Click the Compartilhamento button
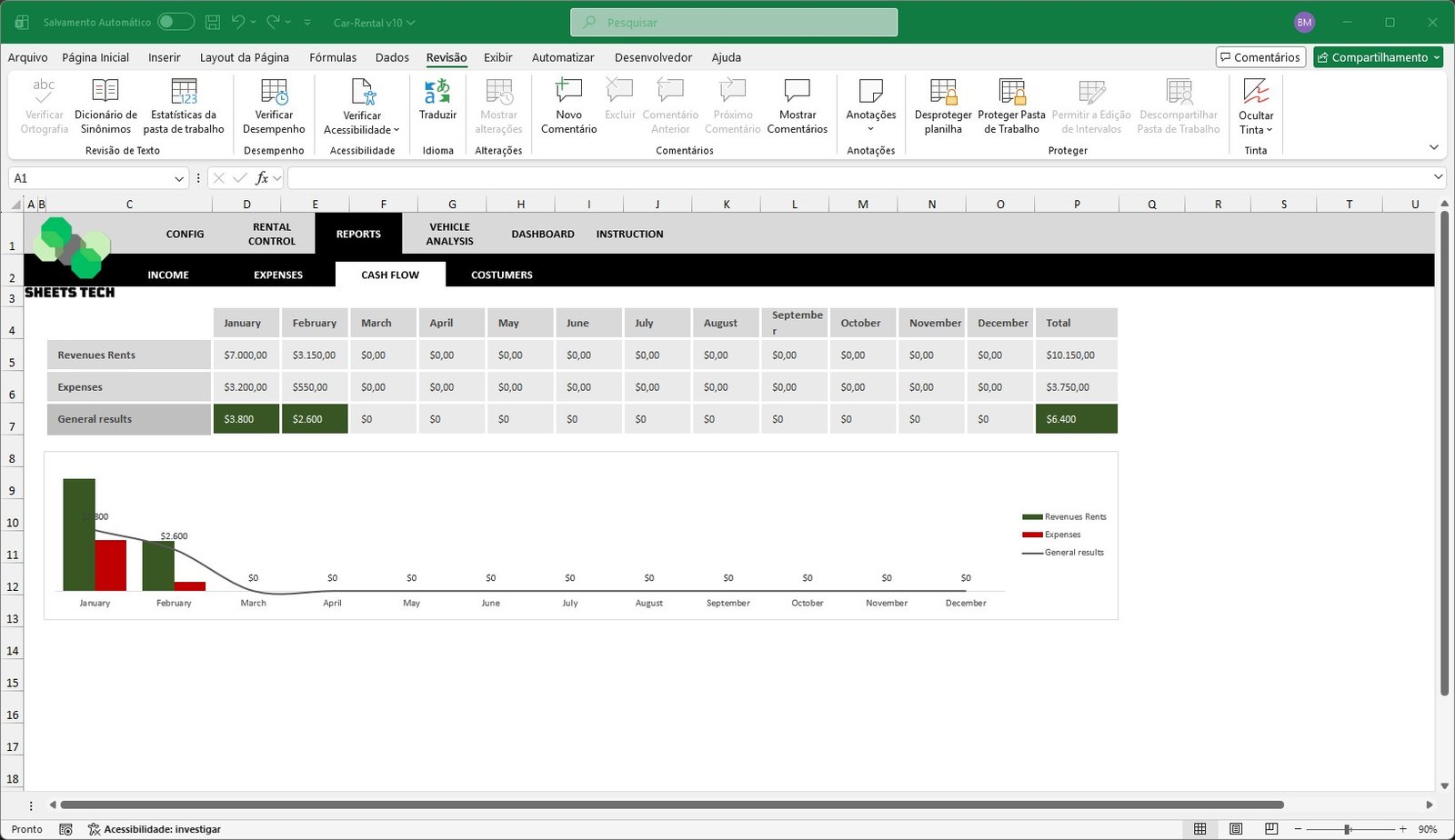Image resolution: width=1455 pixels, height=840 pixels. pyautogui.click(x=1378, y=56)
